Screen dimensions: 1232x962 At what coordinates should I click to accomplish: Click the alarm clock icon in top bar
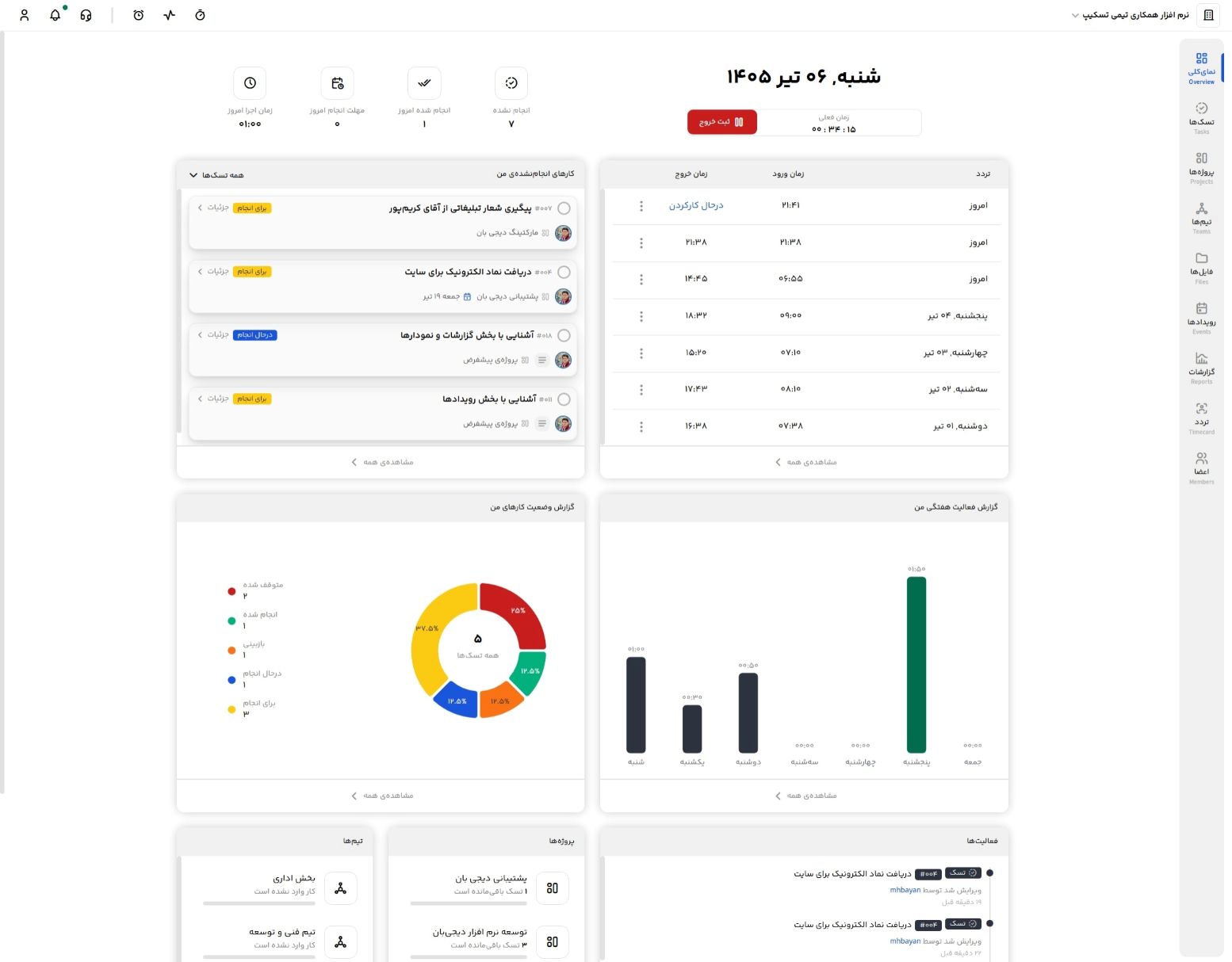(139, 15)
